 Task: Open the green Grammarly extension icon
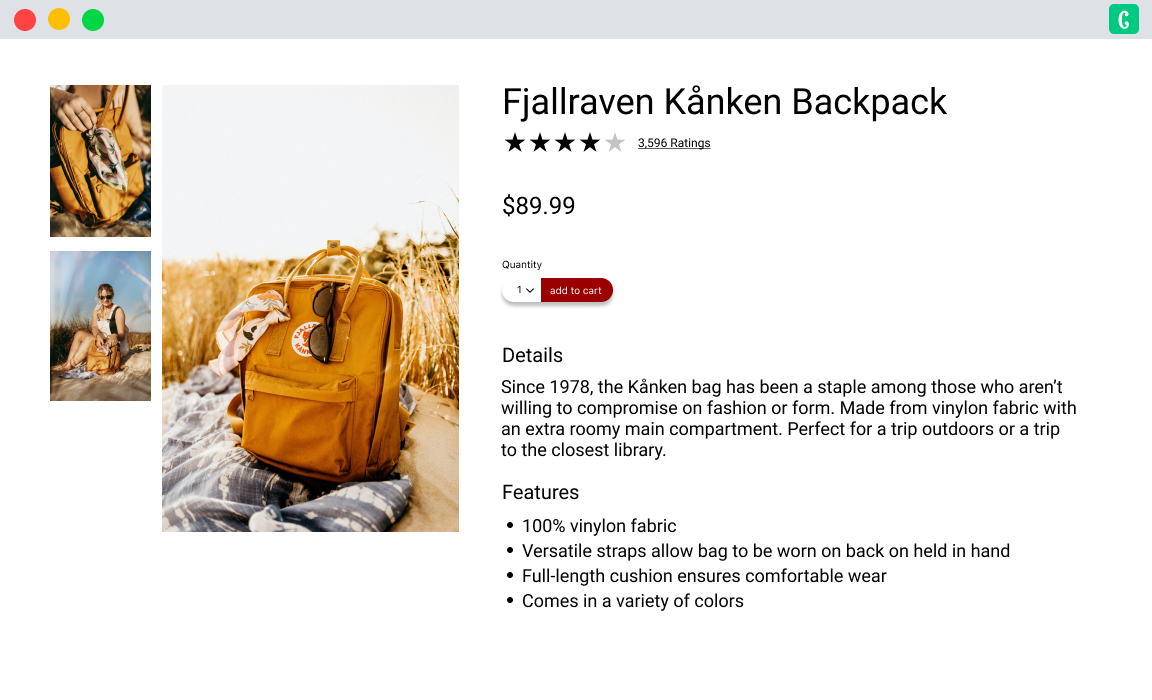coord(1123,19)
